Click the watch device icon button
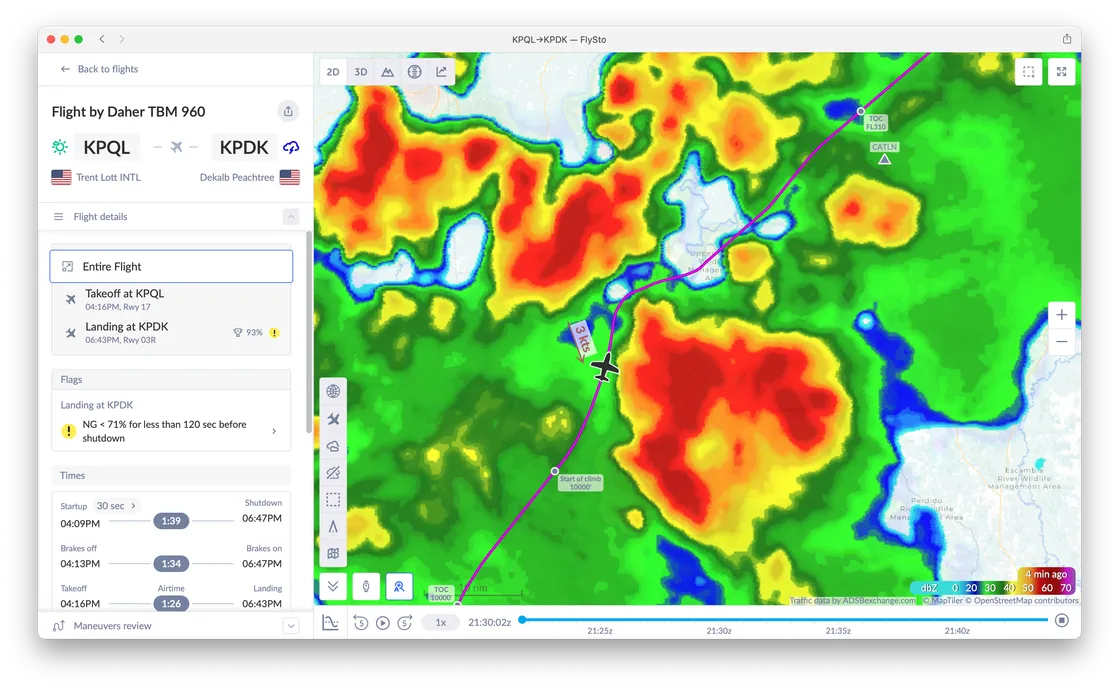 click(366, 586)
